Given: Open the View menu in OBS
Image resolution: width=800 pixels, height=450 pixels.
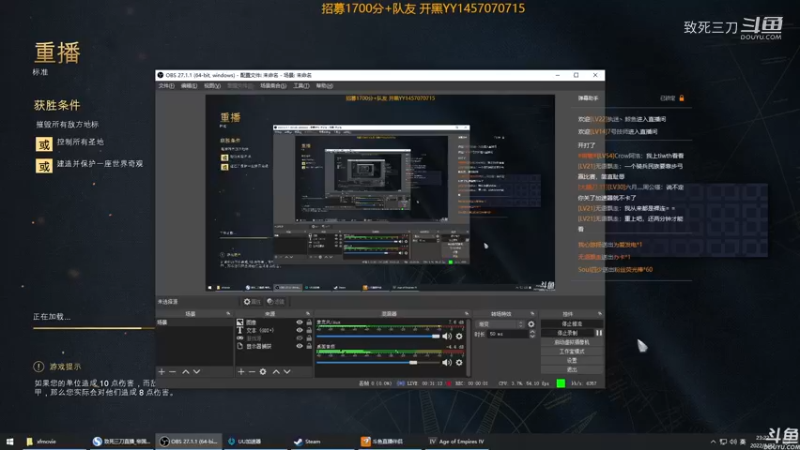Looking at the screenshot, I should pos(212,86).
